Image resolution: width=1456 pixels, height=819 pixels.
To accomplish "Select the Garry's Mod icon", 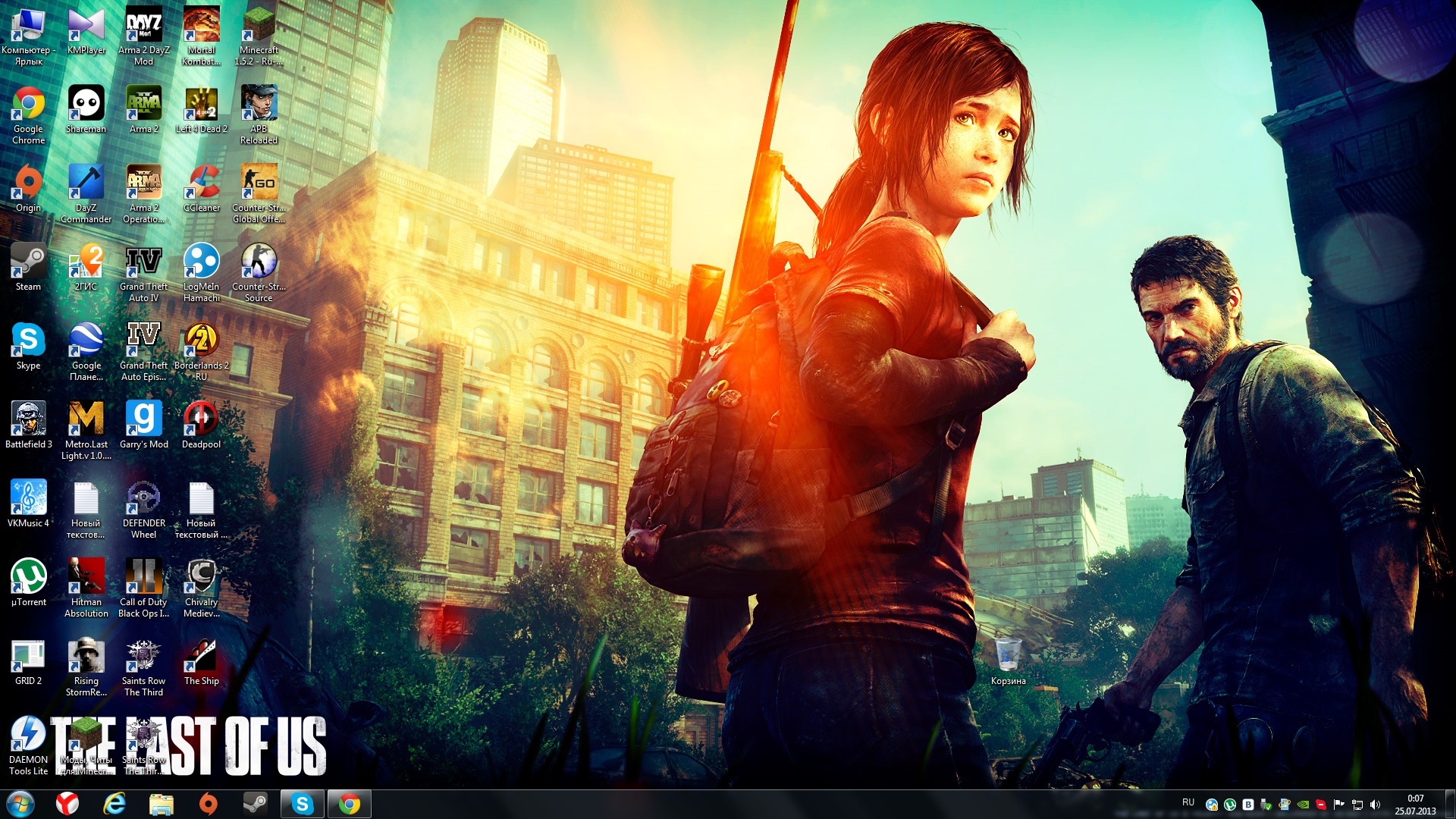I will click(144, 425).
